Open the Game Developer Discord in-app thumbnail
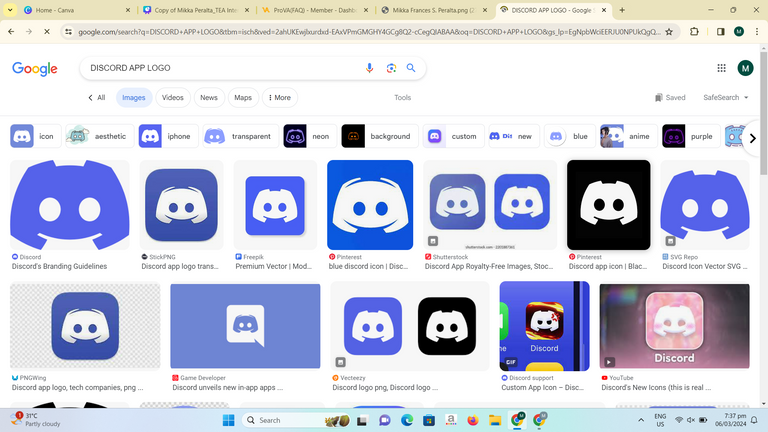Screen dimensions: 768x432 pyautogui.click(x=245, y=326)
